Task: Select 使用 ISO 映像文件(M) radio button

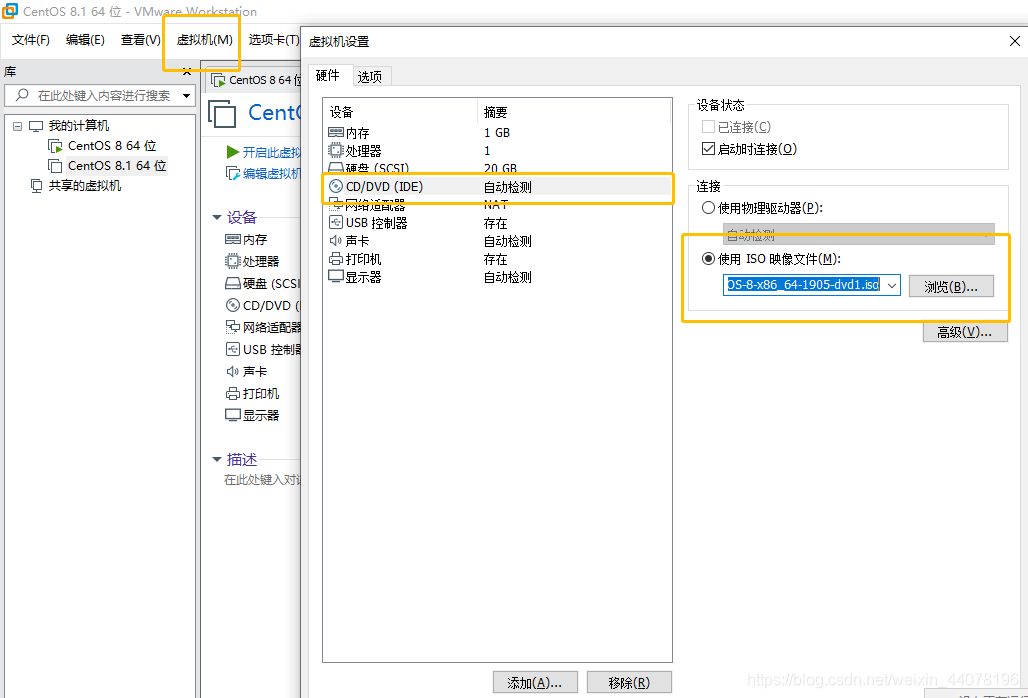Action: click(x=708, y=258)
